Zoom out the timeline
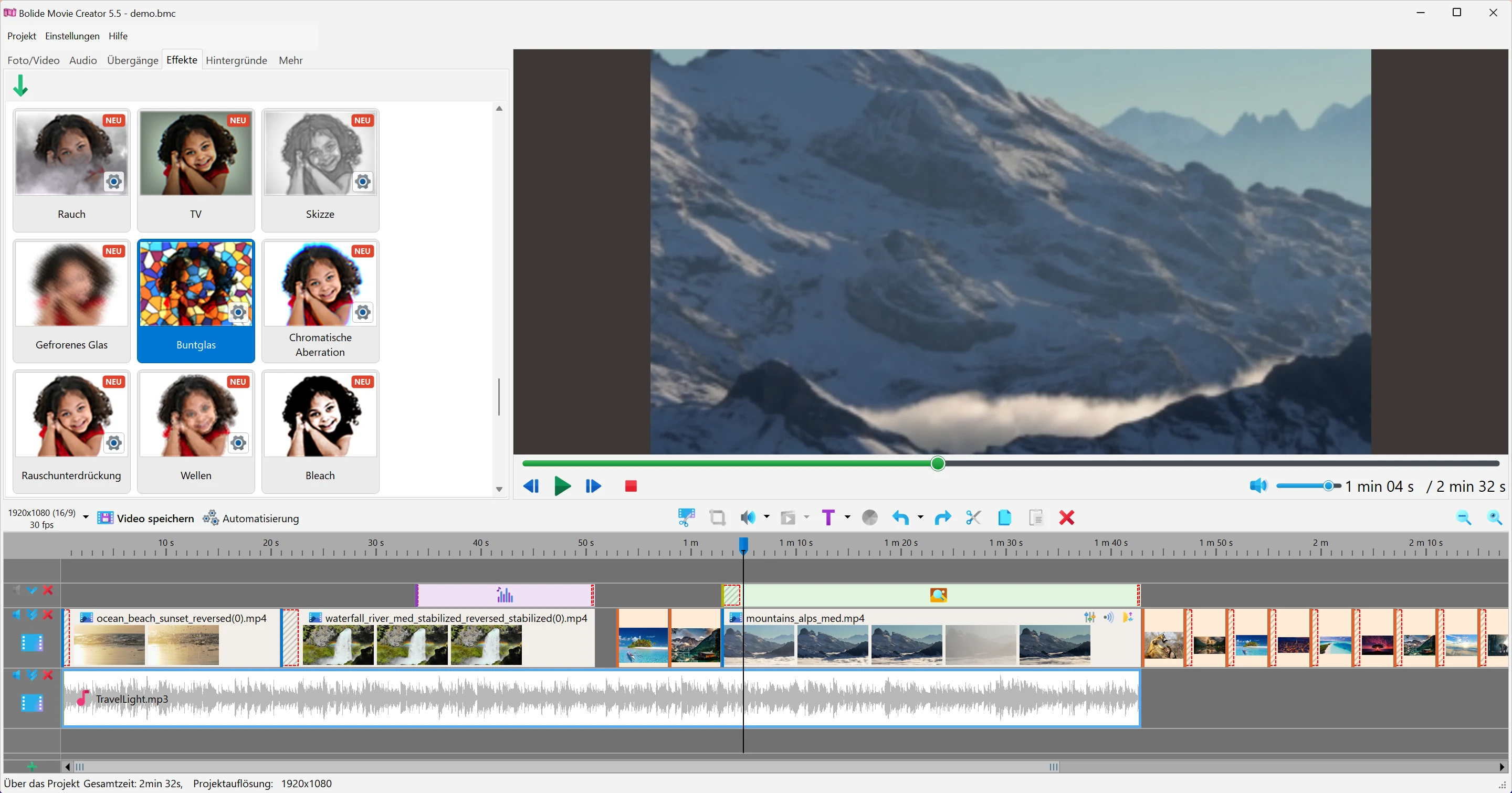Viewport: 1512px width, 793px height. pos(1463,517)
